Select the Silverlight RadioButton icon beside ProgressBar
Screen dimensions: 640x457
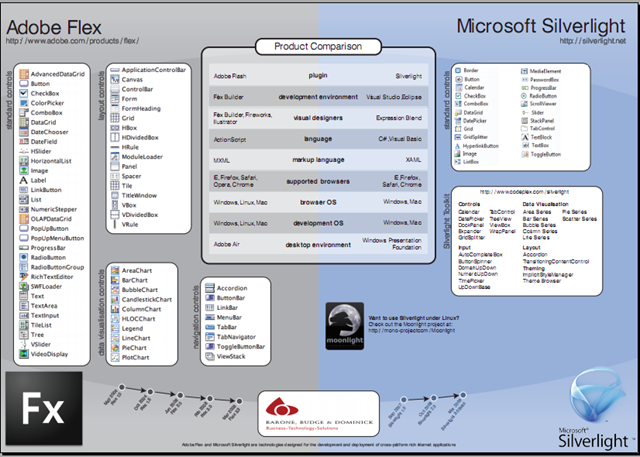pos(524,96)
